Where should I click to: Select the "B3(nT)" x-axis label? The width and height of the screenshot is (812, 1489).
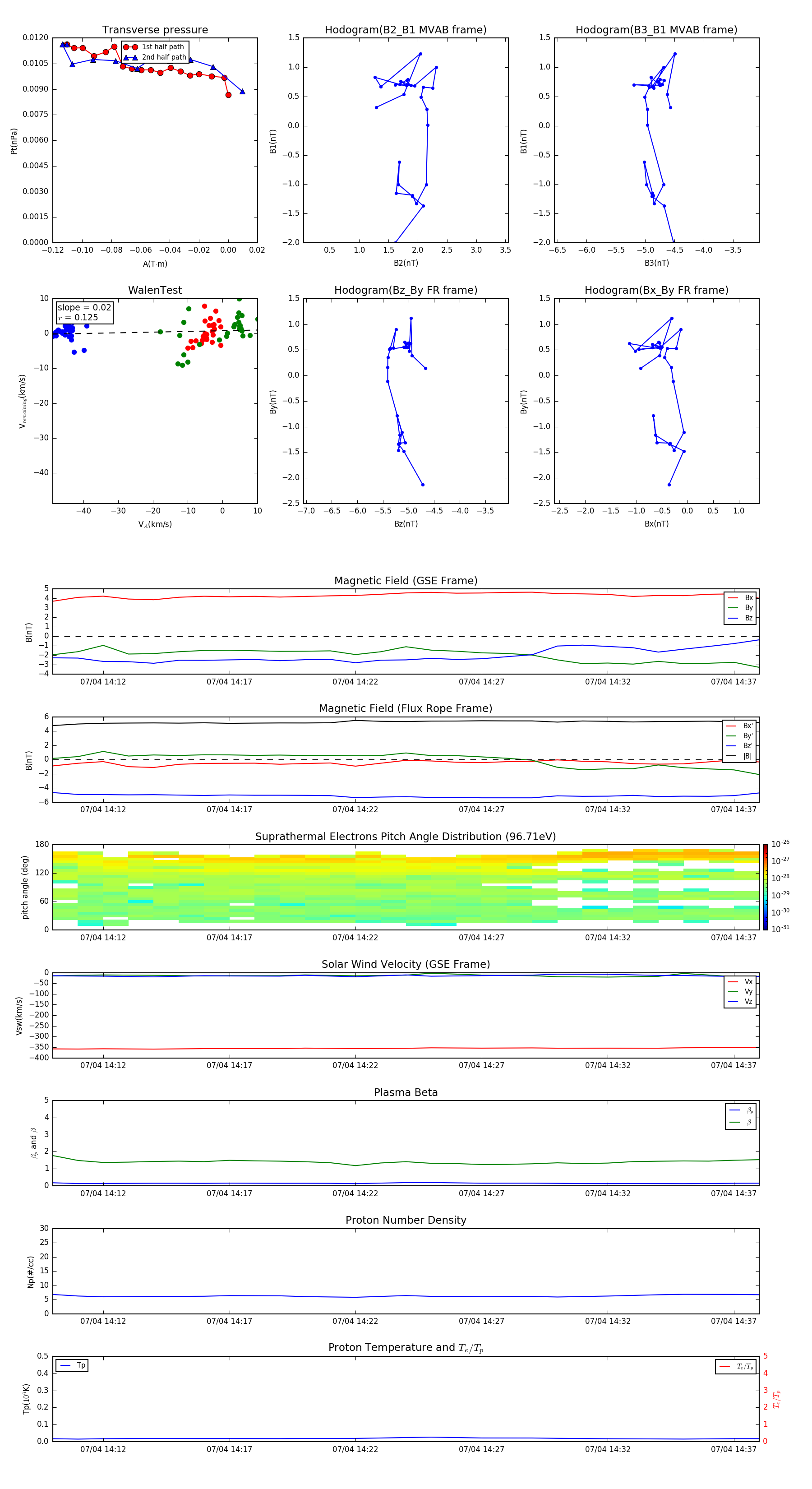coord(656,263)
